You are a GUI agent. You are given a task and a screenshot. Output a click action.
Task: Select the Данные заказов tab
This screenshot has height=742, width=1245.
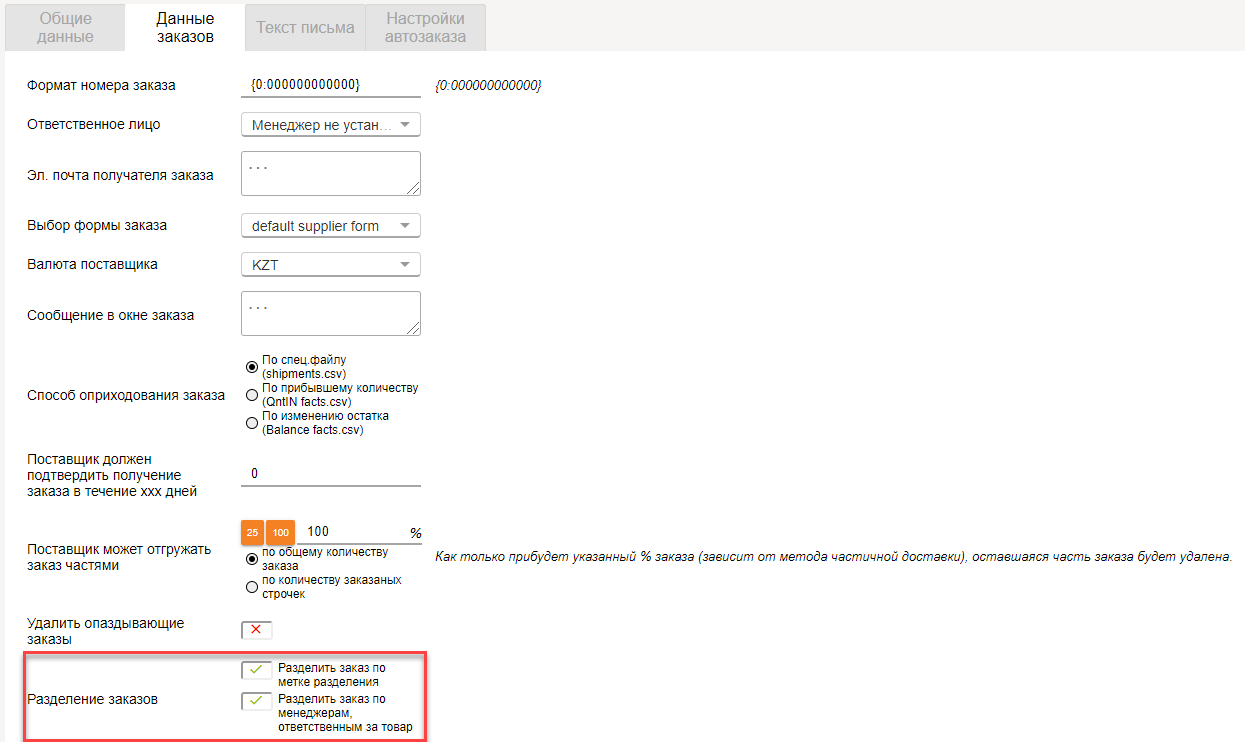click(x=185, y=28)
